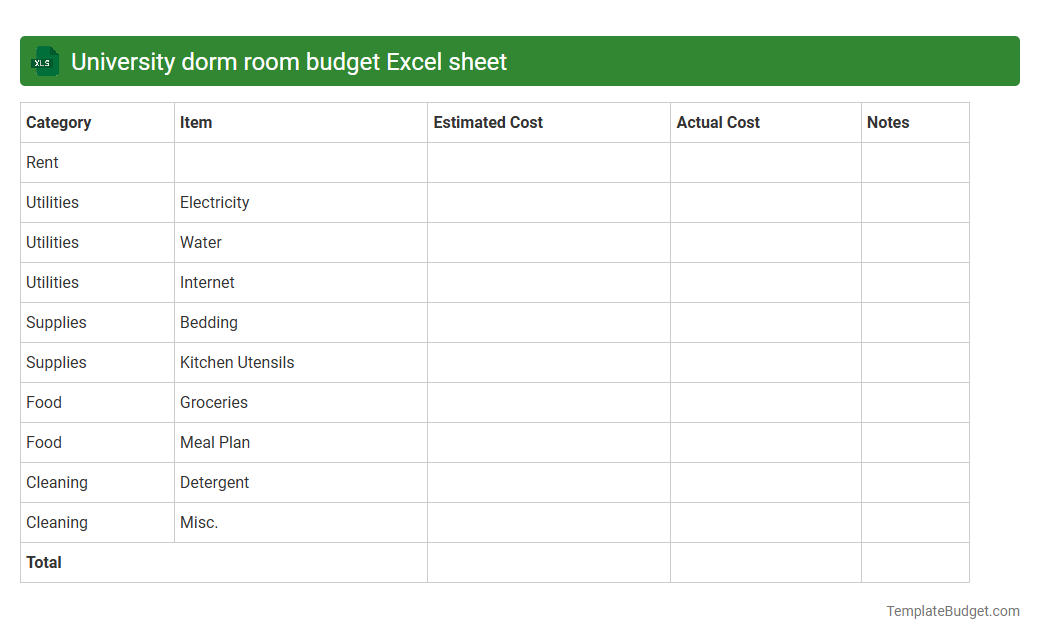Click the Misc. item cell
The width and height of the screenshot is (1040, 640).
199,522
